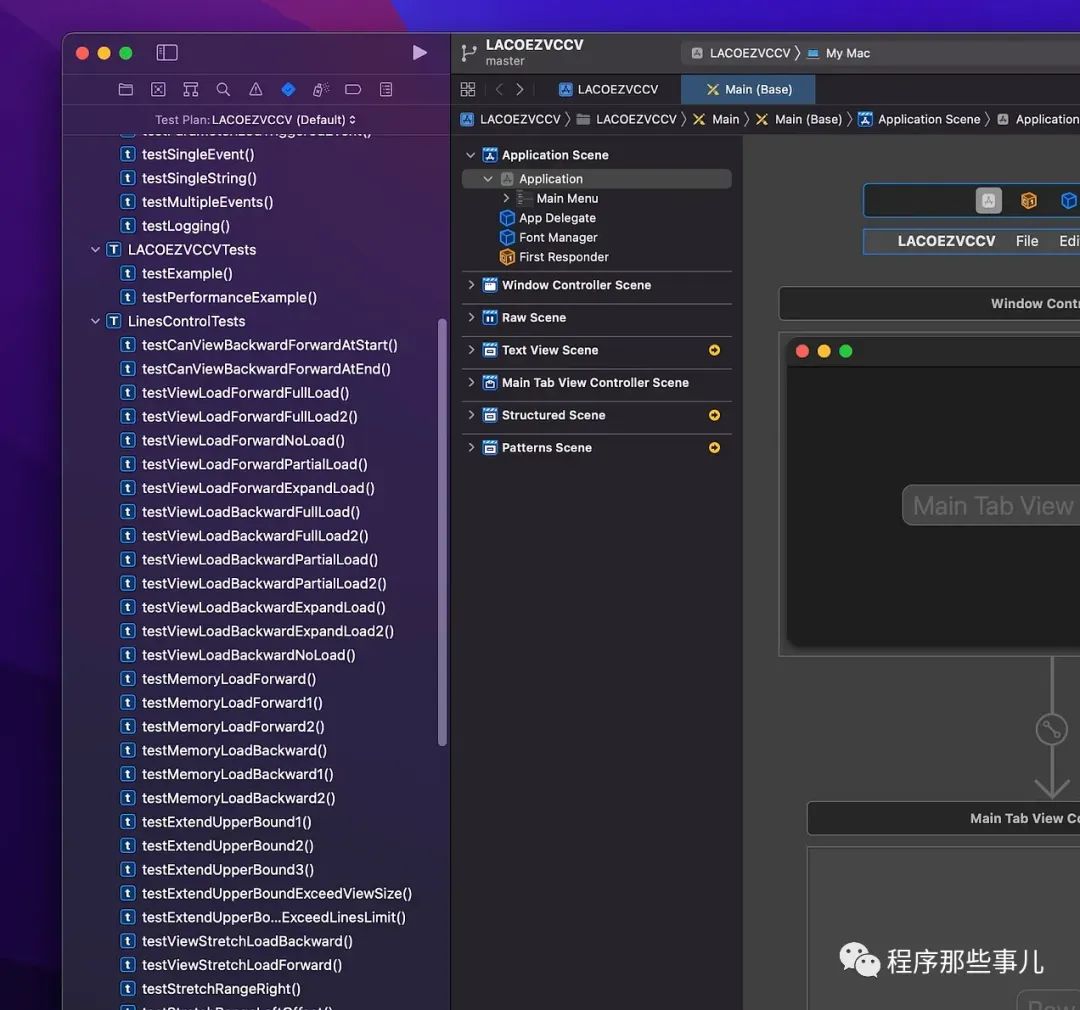Expand the Structured Scene

pyautogui.click(x=471, y=414)
